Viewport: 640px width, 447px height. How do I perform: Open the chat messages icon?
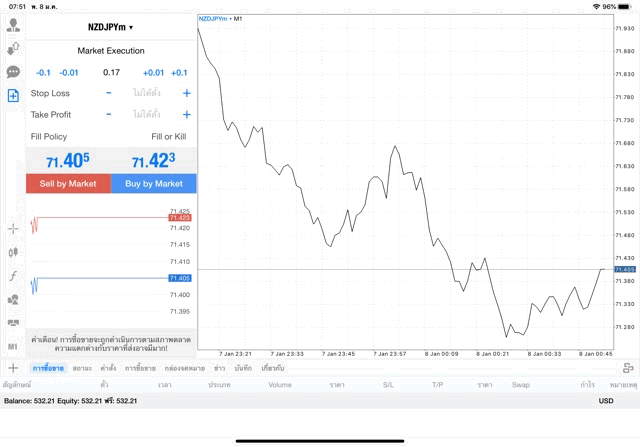tap(13, 72)
